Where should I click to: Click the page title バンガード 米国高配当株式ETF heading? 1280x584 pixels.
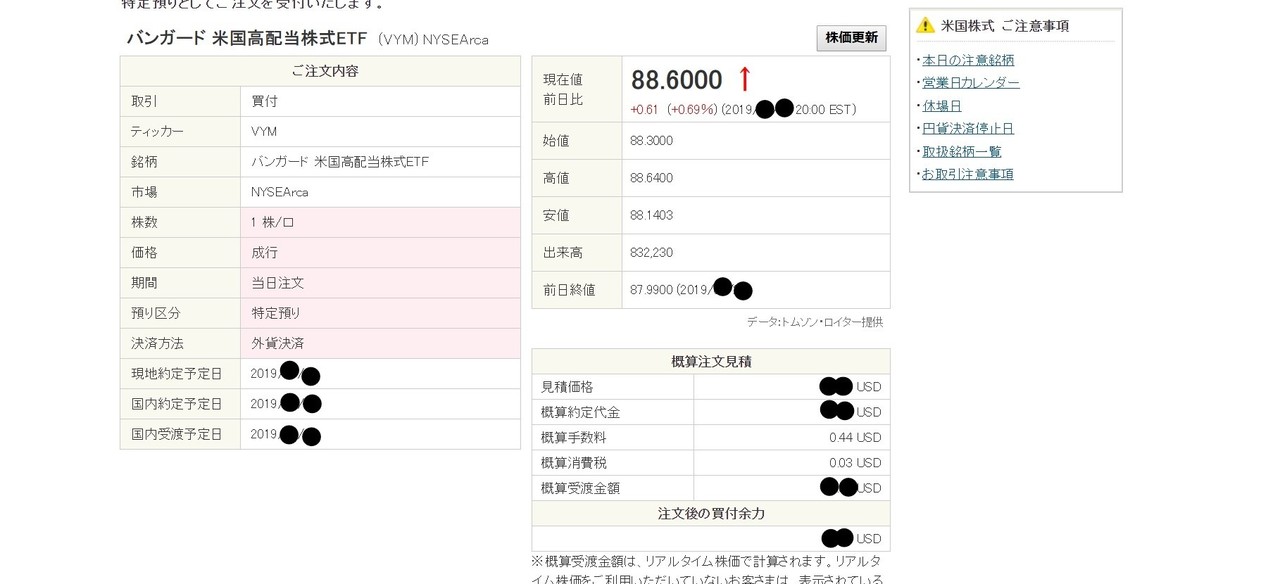pos(247,38)
